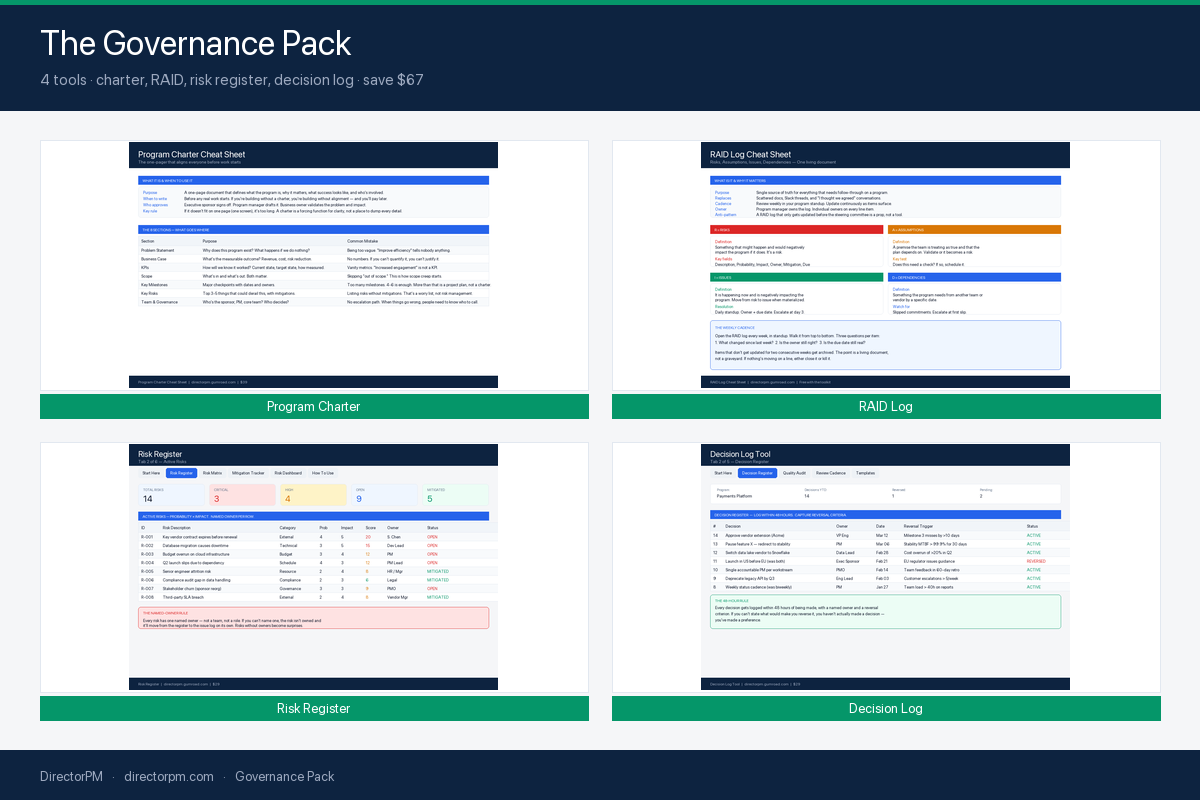The height and width of the screenshot is (800, 1200).
Task: Click the Total Risks 14 summary card
Action: 171,495
